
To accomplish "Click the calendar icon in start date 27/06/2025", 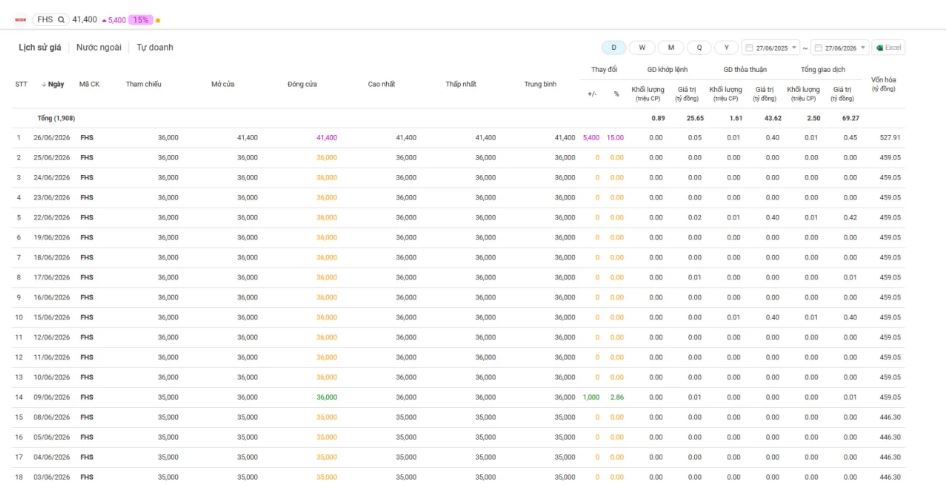I will 749,48.
